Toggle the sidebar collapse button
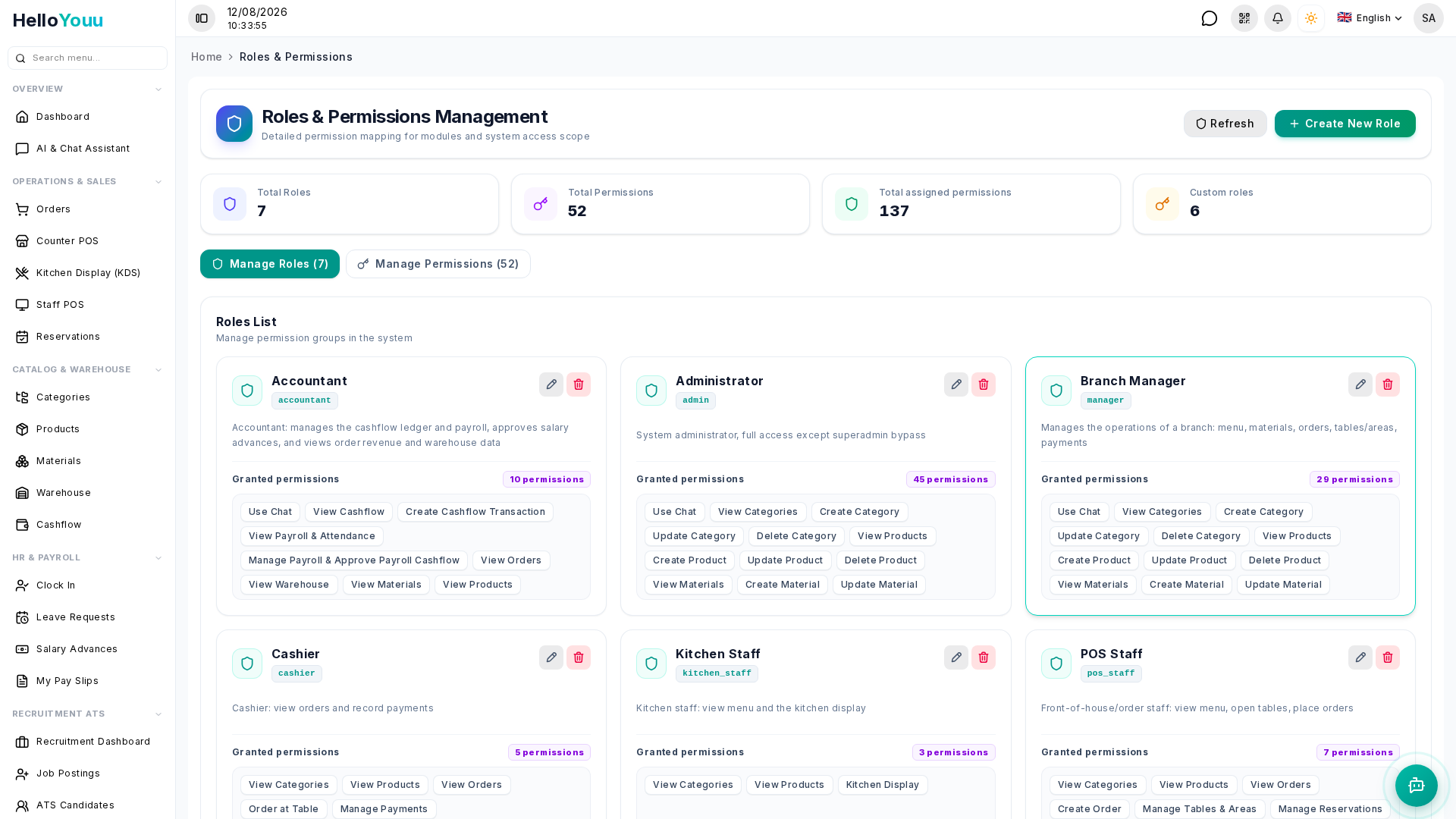 point(202,18)
